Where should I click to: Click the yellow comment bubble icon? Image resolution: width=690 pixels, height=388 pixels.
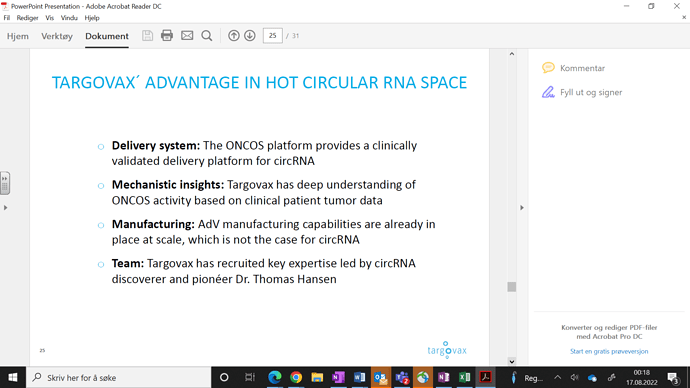click(x=548, y=68)
